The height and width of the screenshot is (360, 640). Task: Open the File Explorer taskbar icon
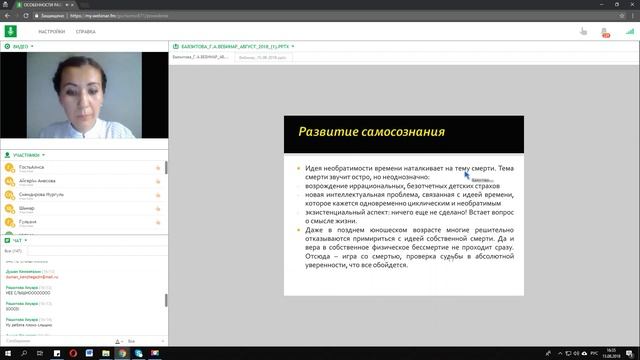(x=106, y=353)
